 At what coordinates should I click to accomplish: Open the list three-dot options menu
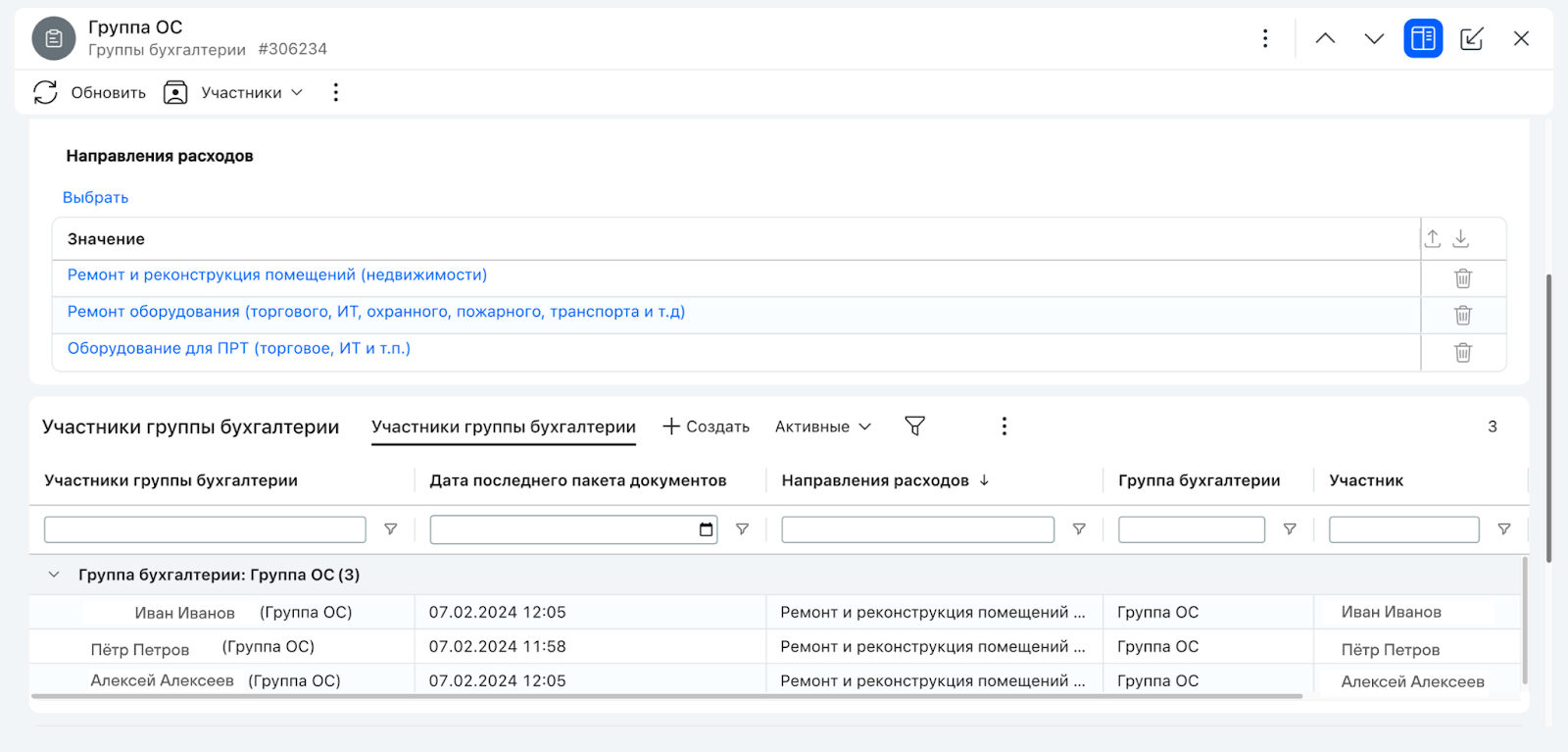1004,426
